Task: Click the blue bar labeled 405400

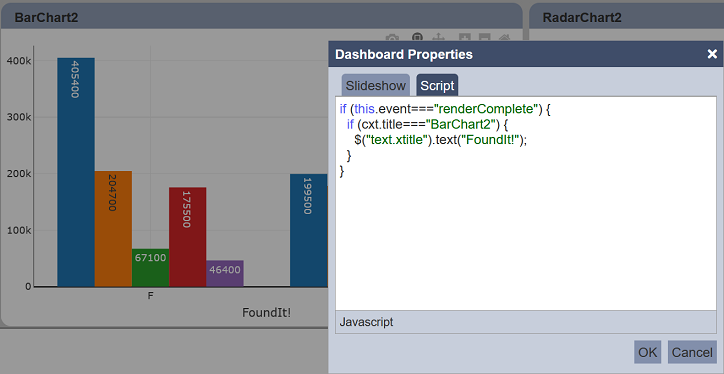Action: [x=76, y=172]
